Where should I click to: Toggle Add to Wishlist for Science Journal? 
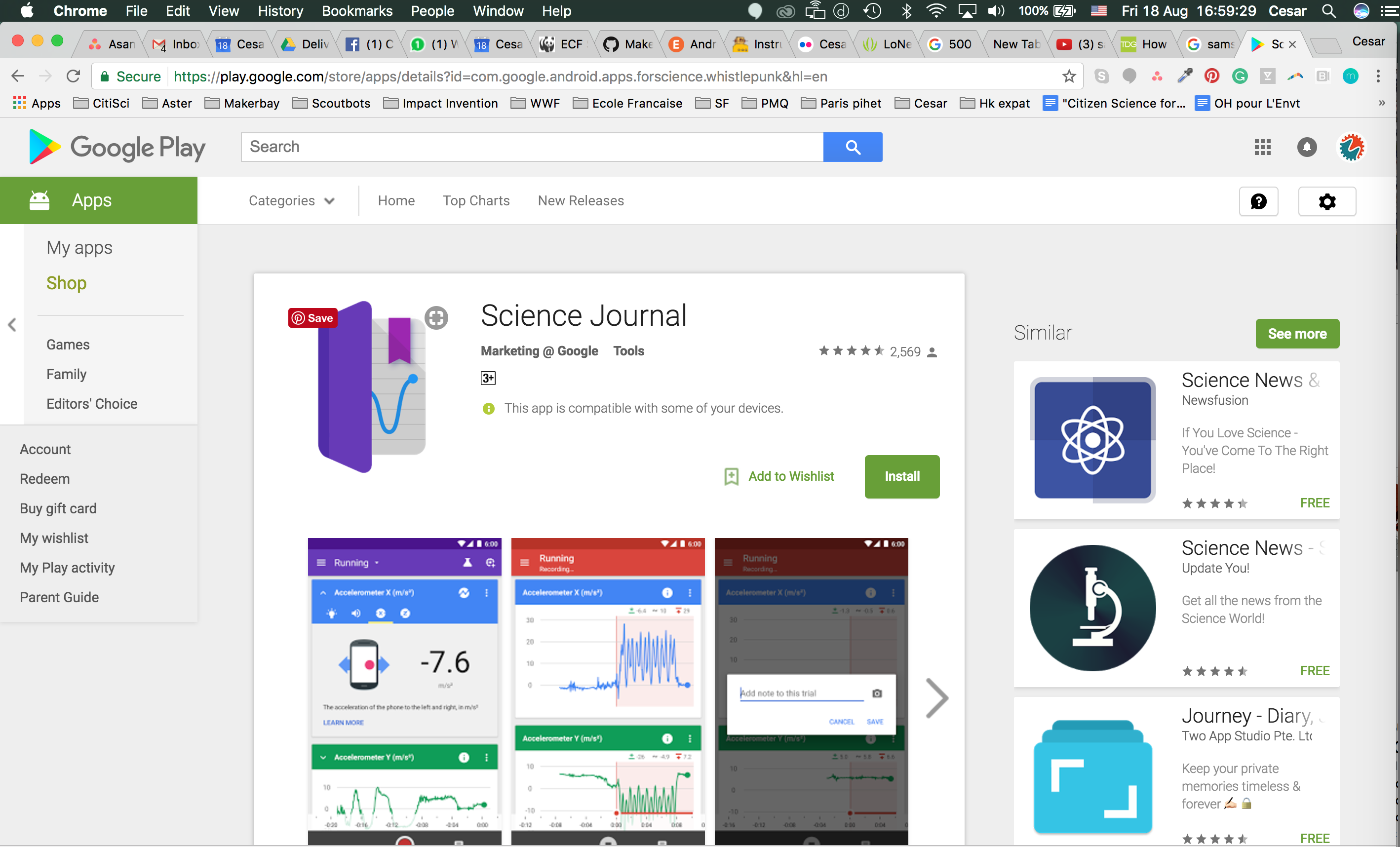click(x=779, y=476)
